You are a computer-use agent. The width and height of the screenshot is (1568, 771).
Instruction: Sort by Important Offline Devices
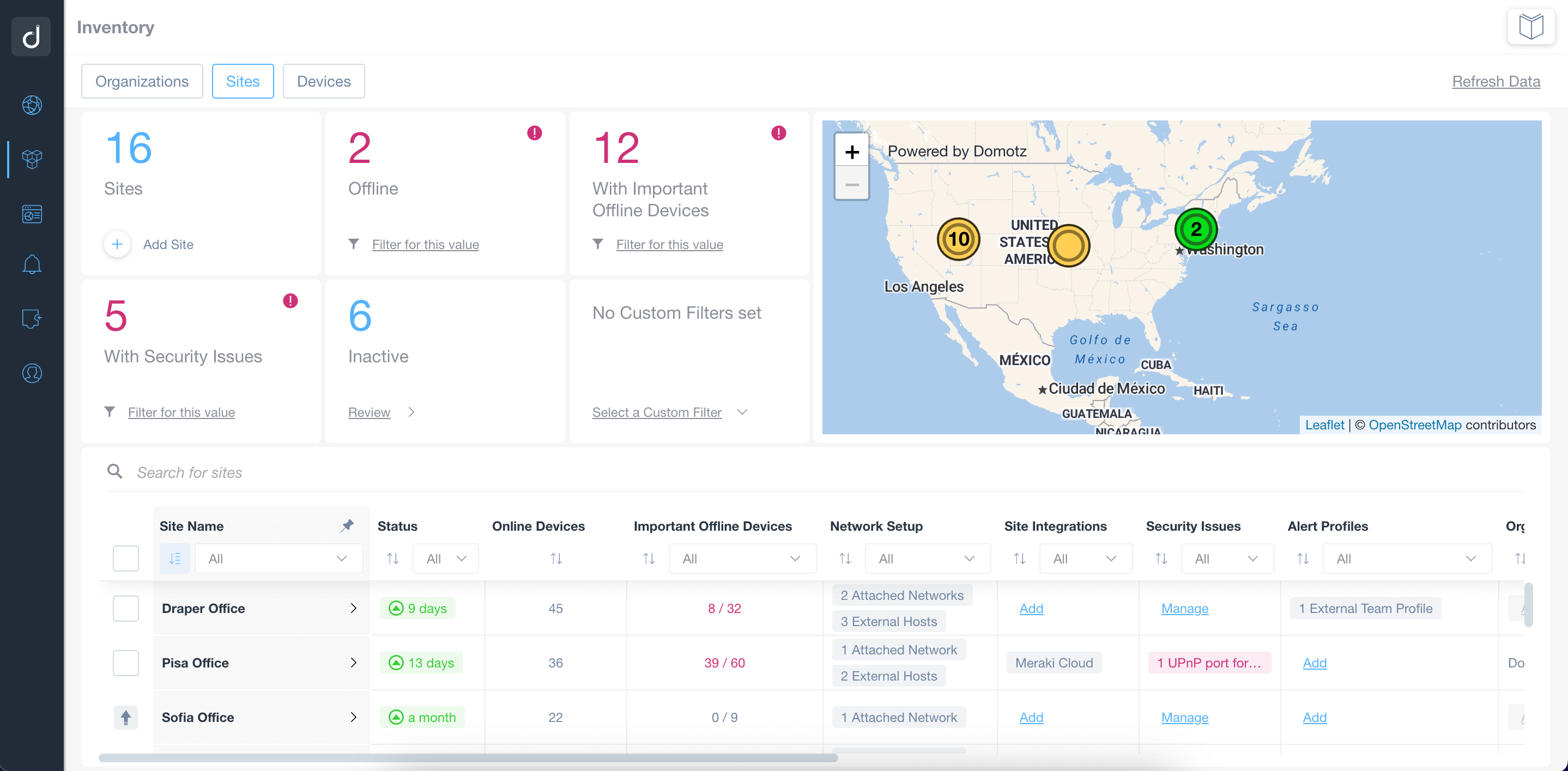pos(649,558)
